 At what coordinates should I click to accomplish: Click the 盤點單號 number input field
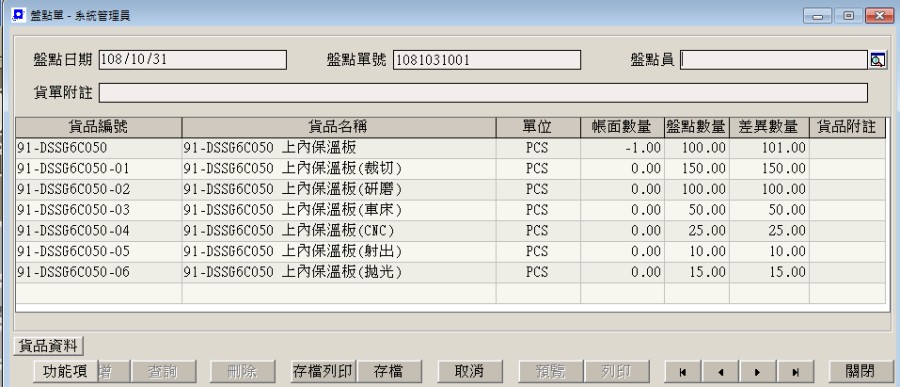coord(487,60)
